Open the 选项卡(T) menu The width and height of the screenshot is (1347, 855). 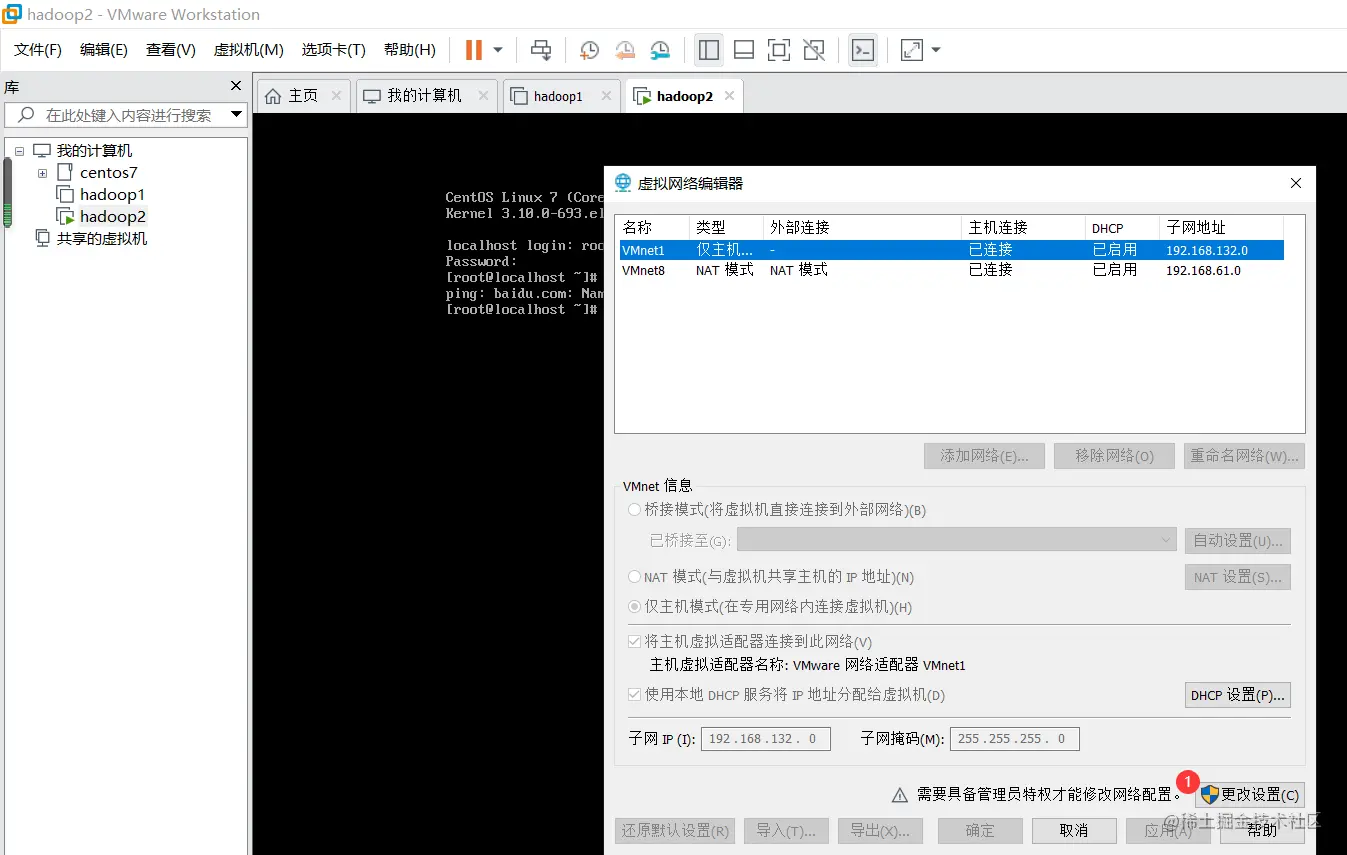[x=334, y=50]
